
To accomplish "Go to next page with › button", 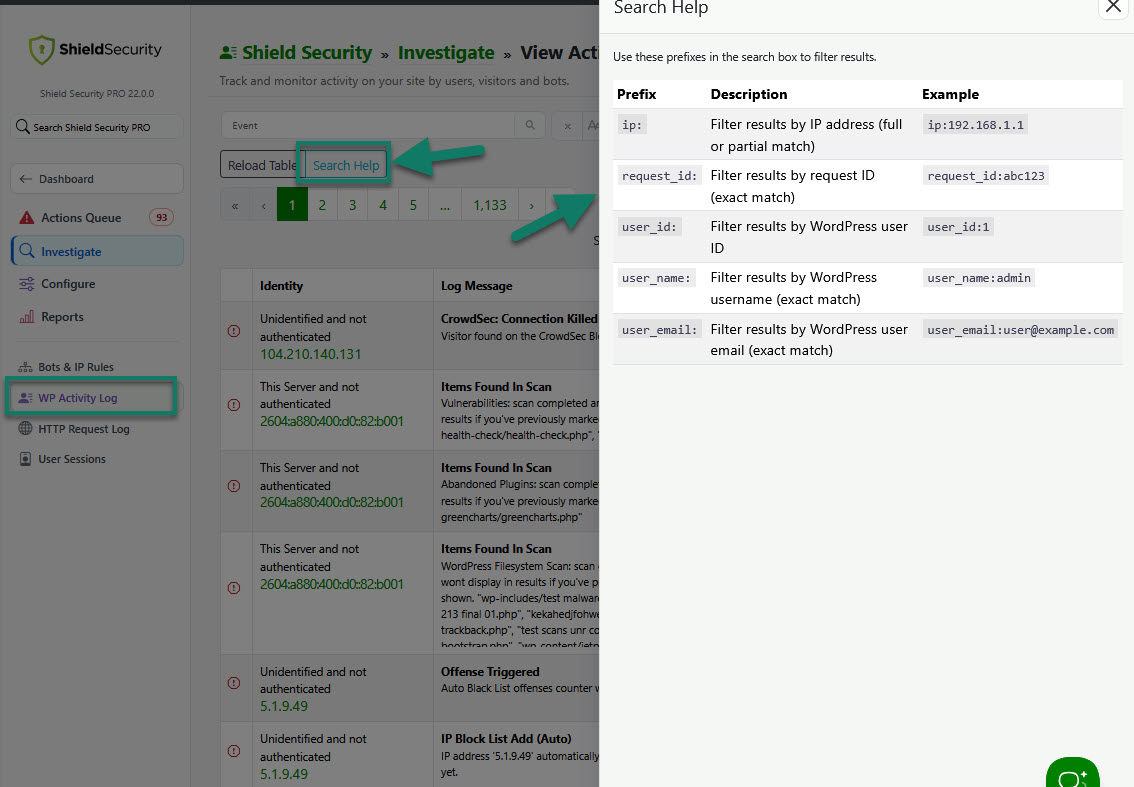I will coord(532,205).
